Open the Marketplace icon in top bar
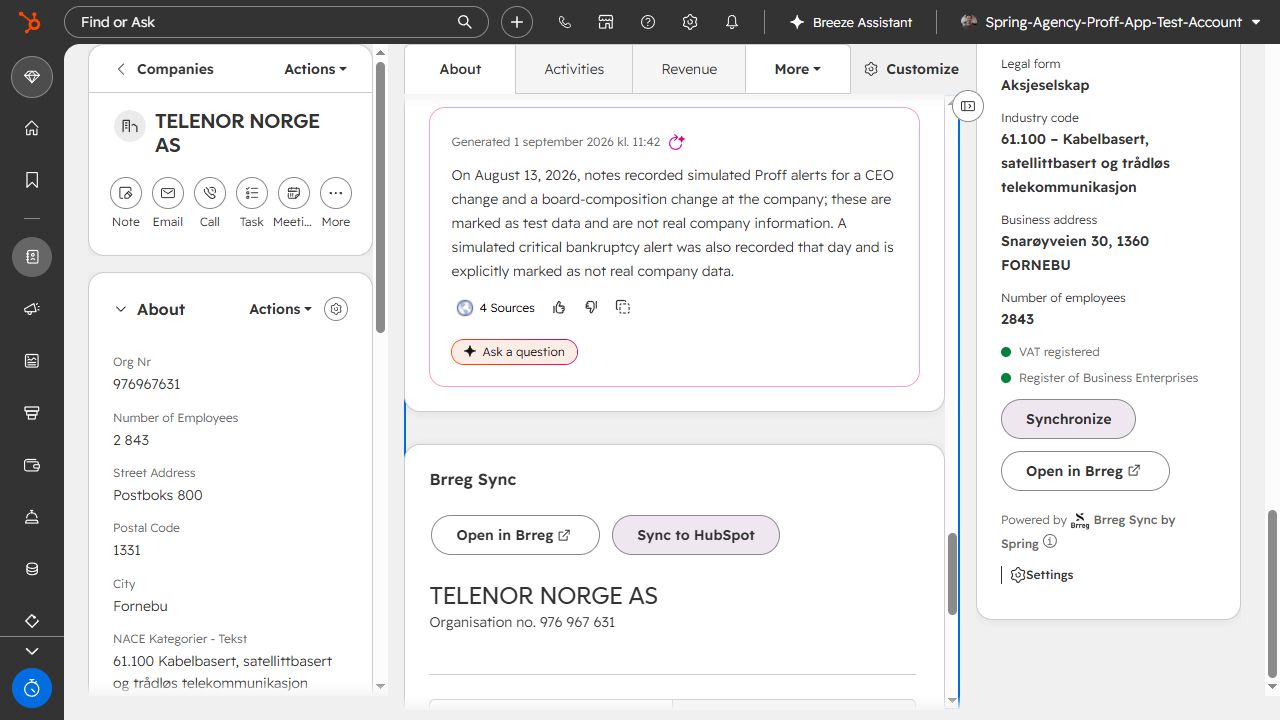1280x720 pixels. tap(606, 22)
